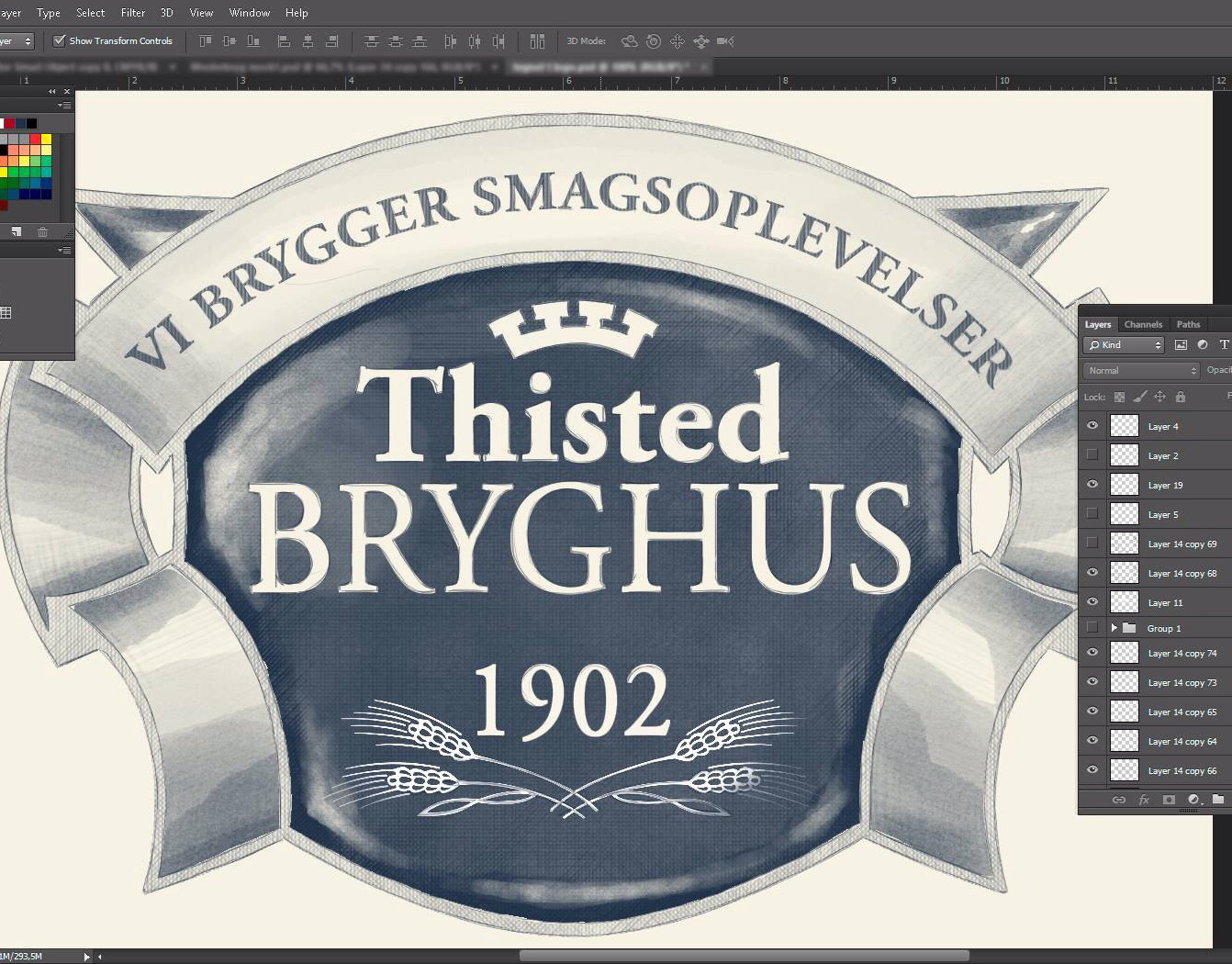Open the auto-select target dropdown in options bar
This screenshot has height=964, width=1232.
[x=16, y=41]
